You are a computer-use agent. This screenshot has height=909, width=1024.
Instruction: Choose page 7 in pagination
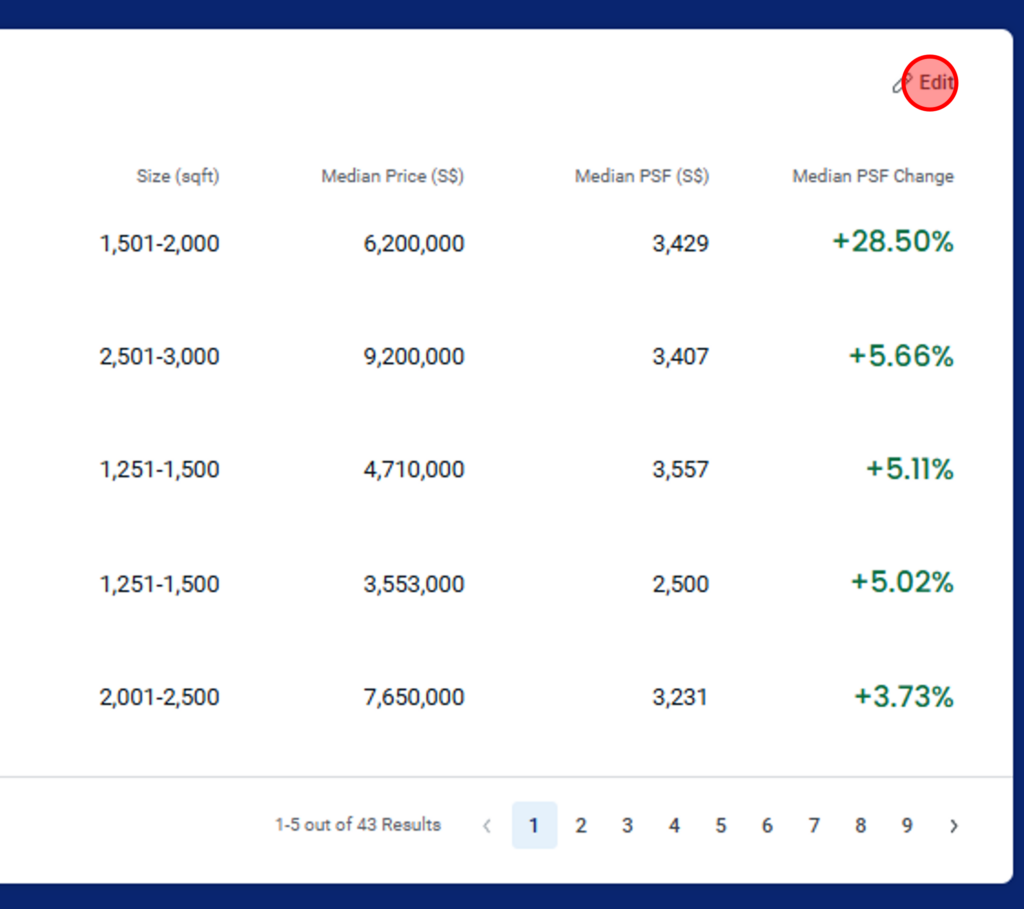pos(814,826)
